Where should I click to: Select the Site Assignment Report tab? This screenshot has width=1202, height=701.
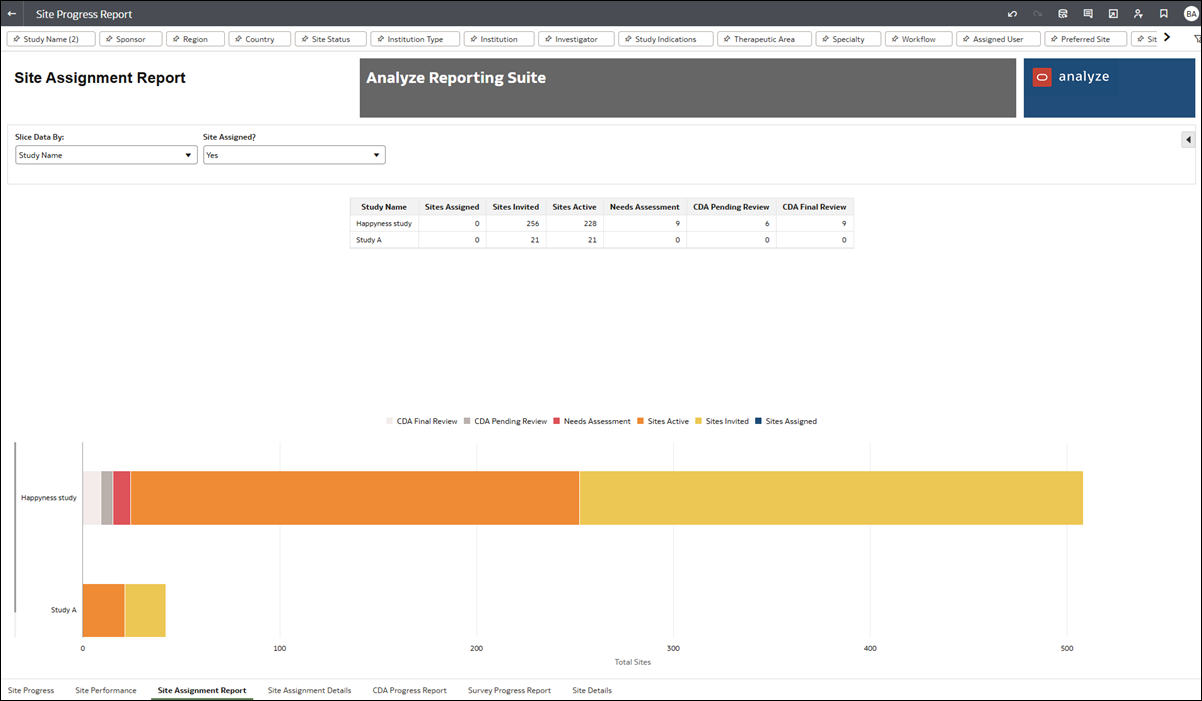[x=202, y=690]
